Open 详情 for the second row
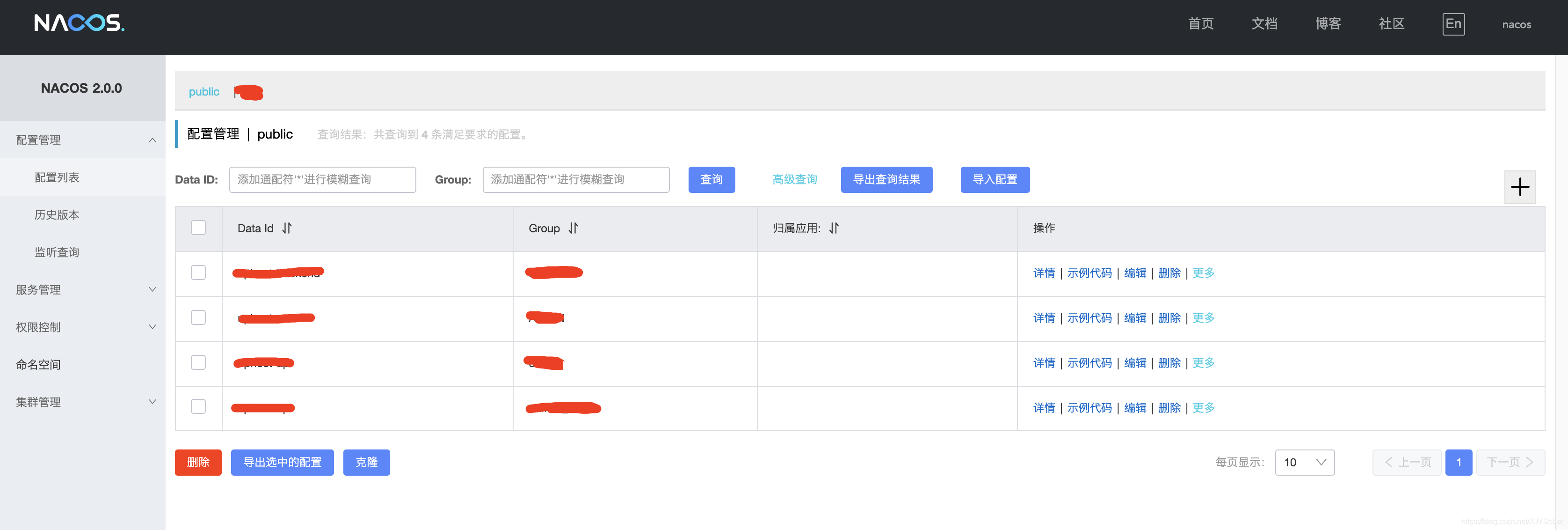Viewport: 1568px width, 530px height. (1044, 318)
